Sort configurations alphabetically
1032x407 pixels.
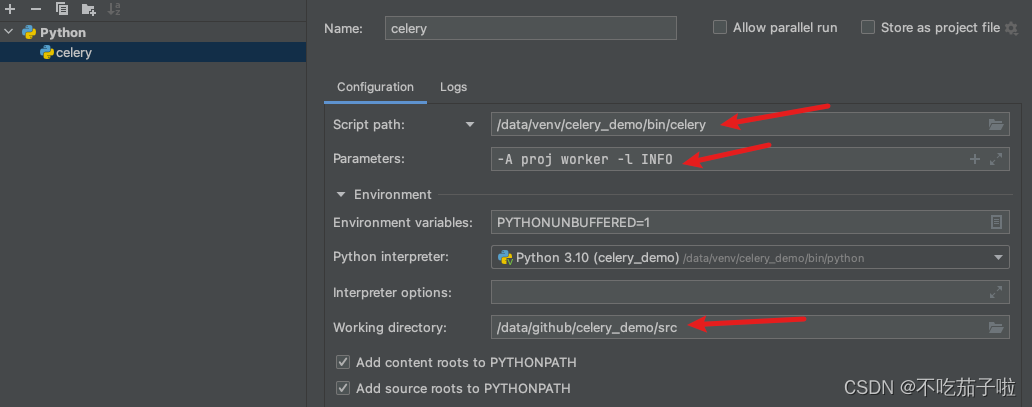(x=114, y=9)
